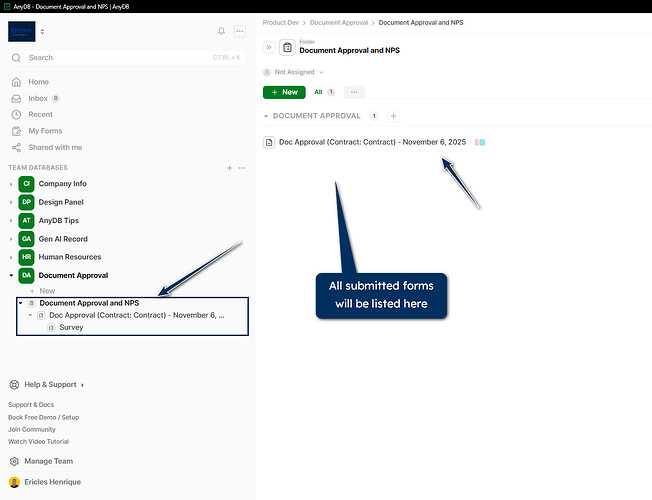Collapse the Document Approval database
The width and height of the screenshot is (652, 500).
coord(11,275)
